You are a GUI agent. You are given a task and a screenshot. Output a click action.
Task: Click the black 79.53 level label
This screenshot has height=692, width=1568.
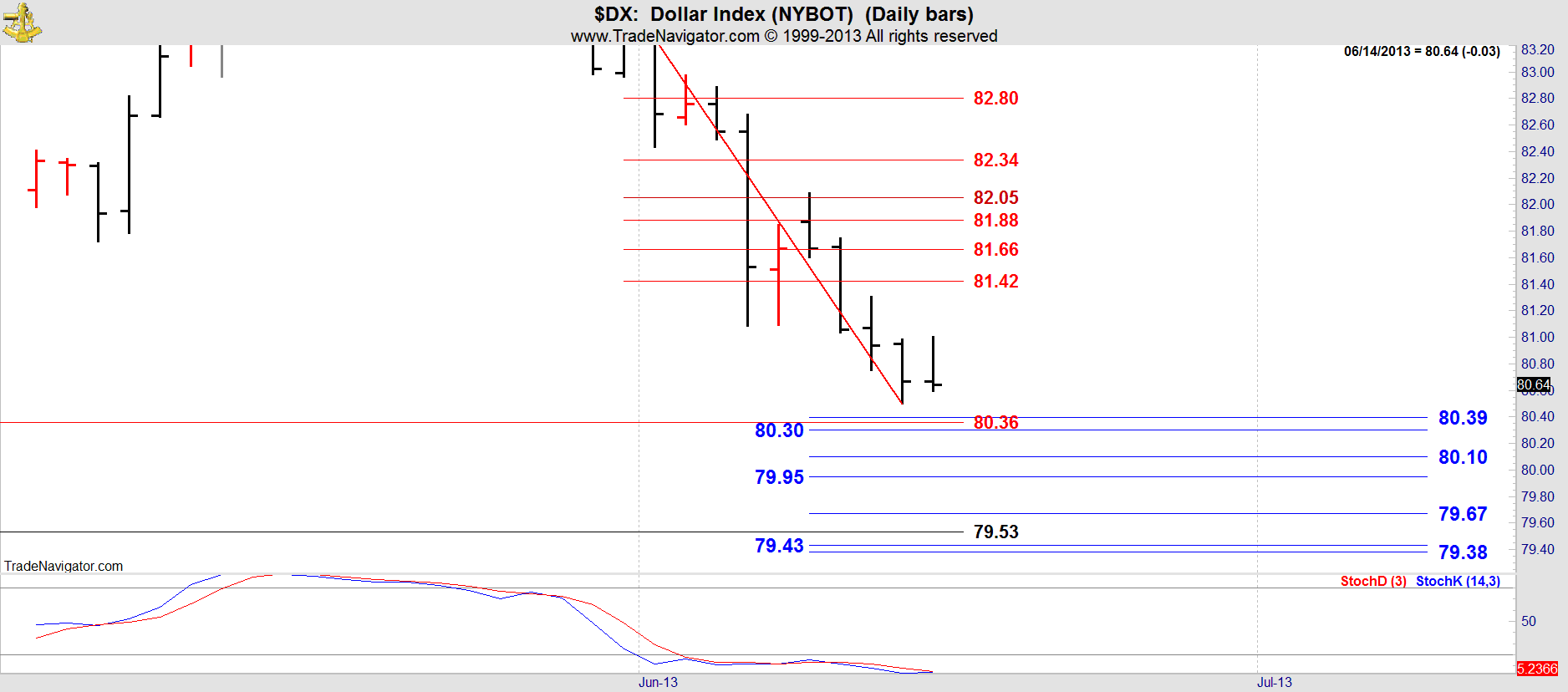coord(995,532)
